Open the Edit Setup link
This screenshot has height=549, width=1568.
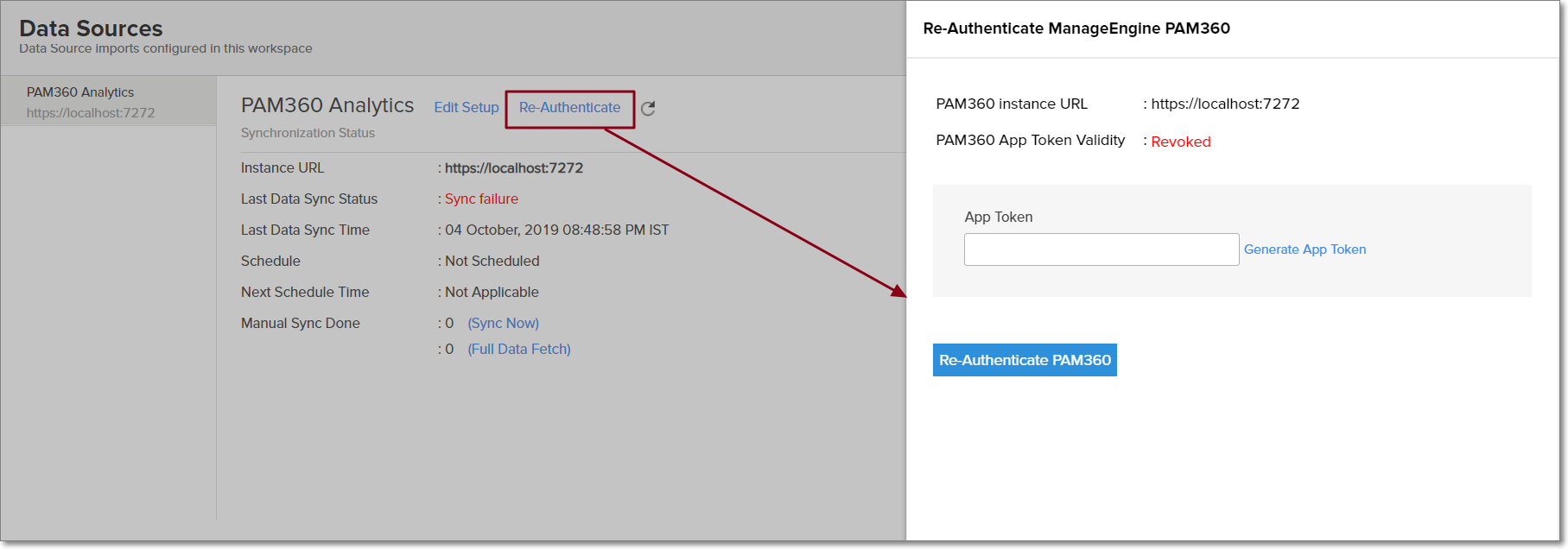pos(466,107)
